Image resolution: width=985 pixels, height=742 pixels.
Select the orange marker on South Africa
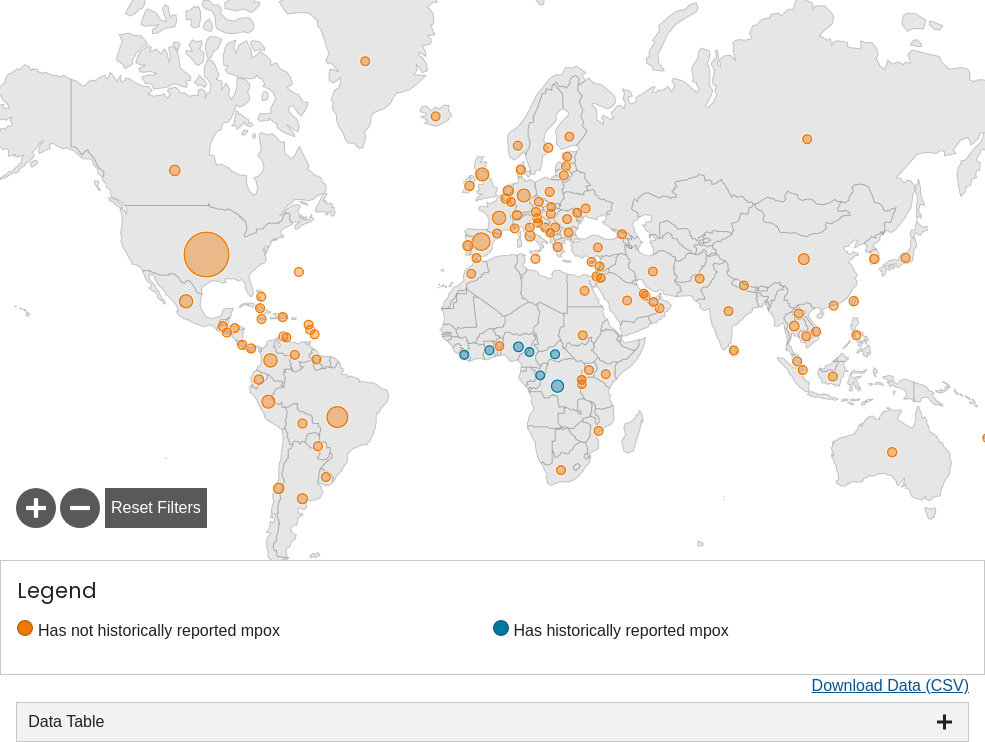click(561, 470)
